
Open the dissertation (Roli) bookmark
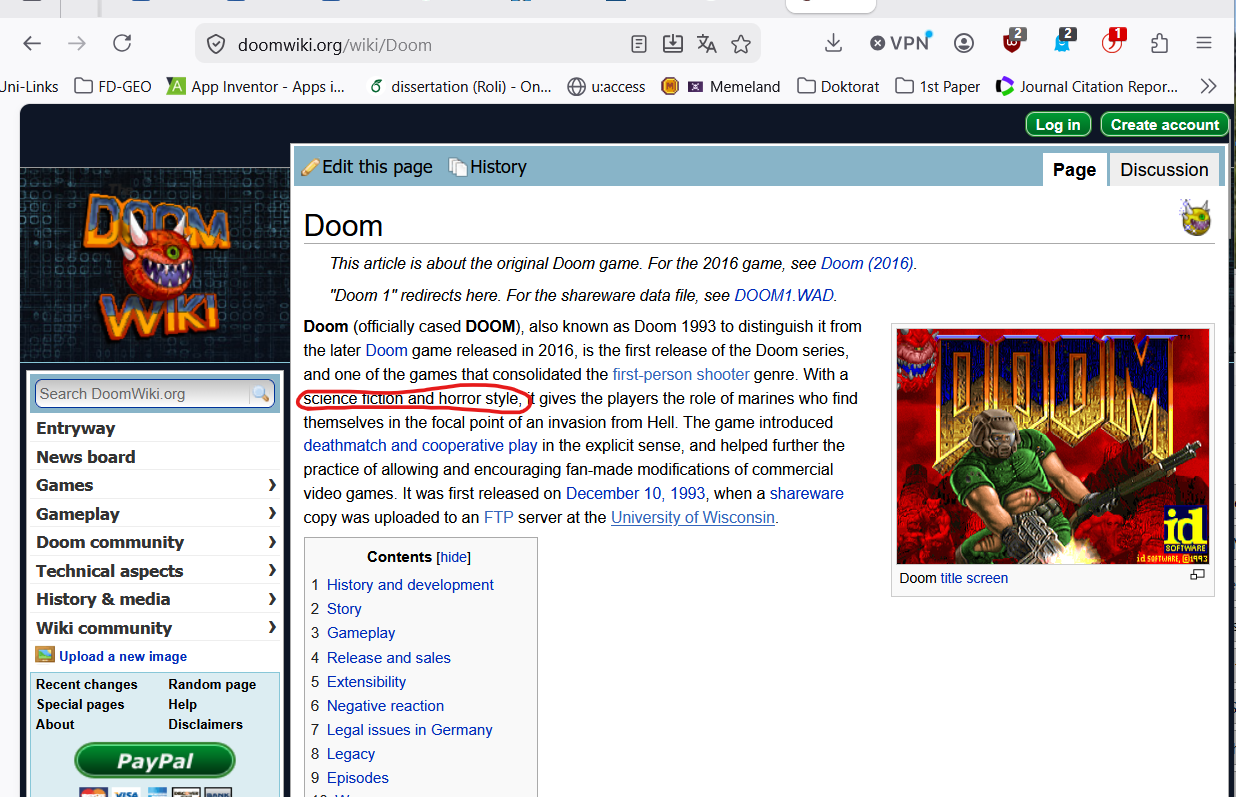(460, 87)
